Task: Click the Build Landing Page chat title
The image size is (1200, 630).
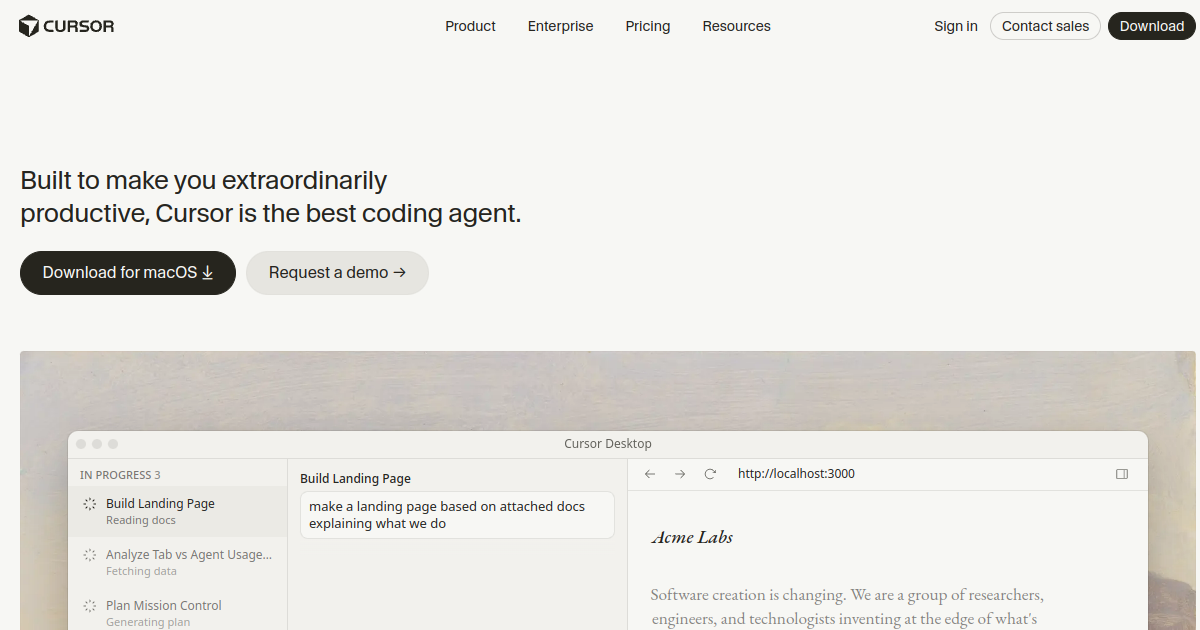Action: [355, 479]
